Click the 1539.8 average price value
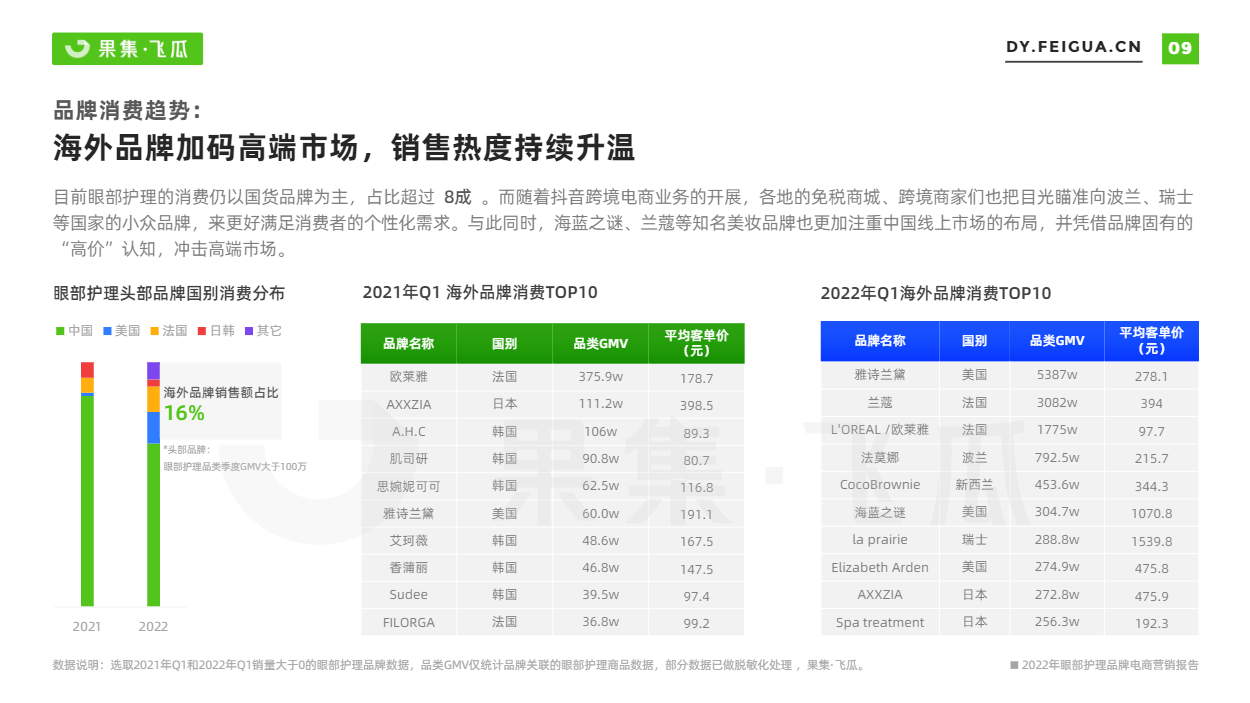Image resolution: width=1250 pixels, height=703 pixels. (x=1152, y=540)
